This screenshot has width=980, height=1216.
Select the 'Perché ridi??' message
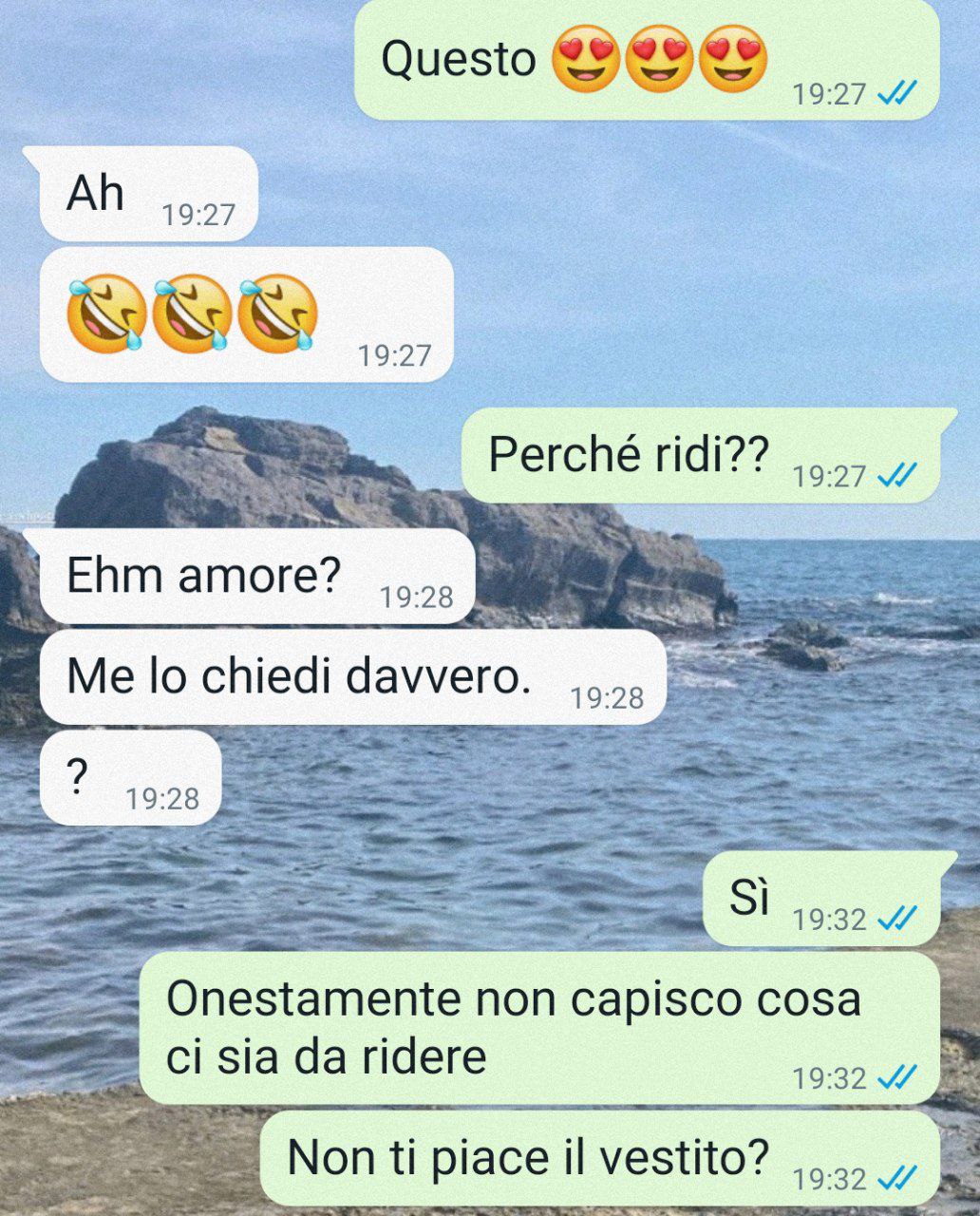701,456
